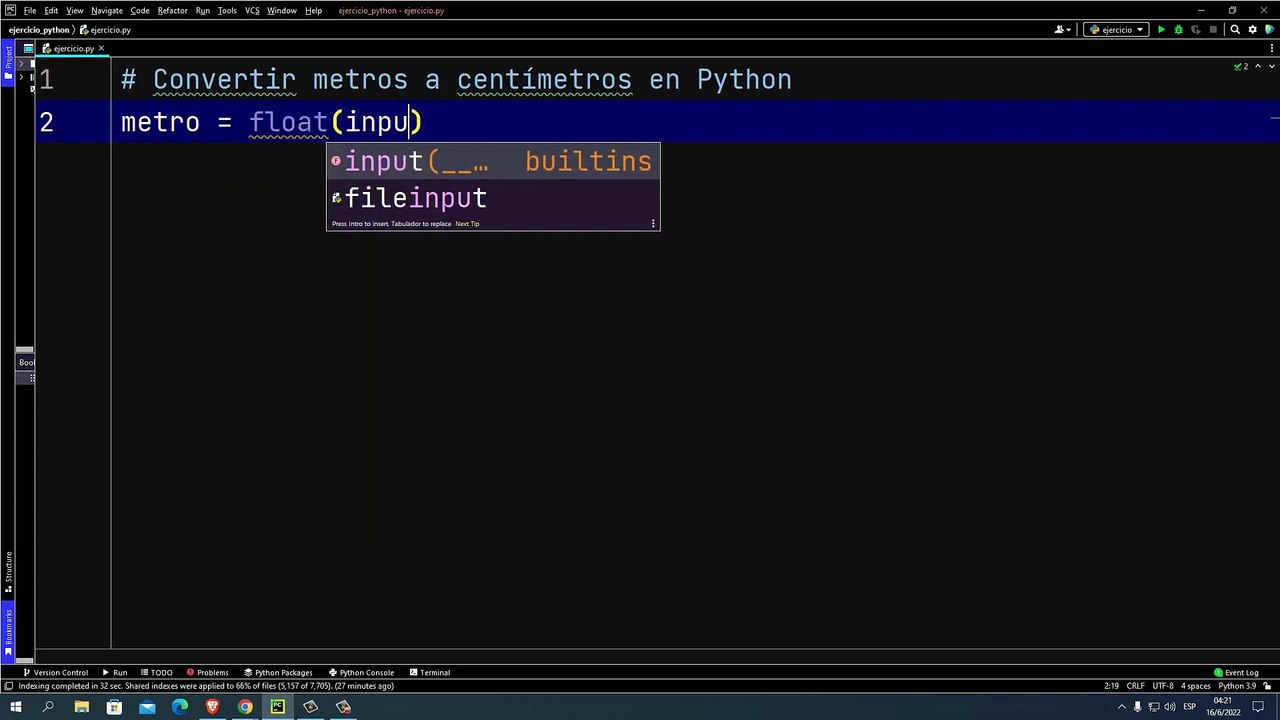The width and height of the screenshot is (1280, 720).
Task: Open Microsoft Edge from the taskbar
Action: [x=180, y=707]
